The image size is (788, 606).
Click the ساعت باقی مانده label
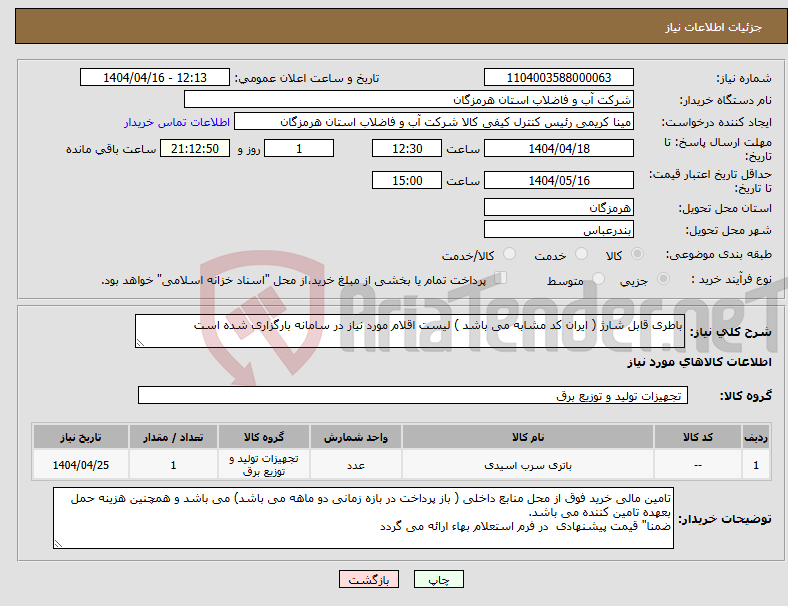coord(111,149)
